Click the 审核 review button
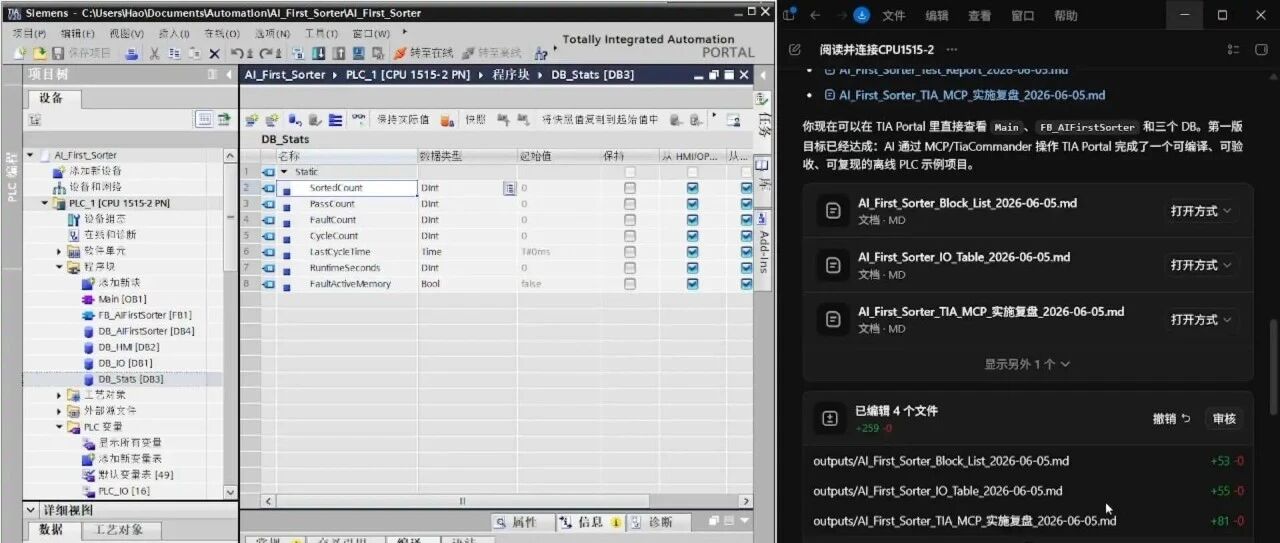Viewport: 1280px width, 543px height. [1224, 418]
